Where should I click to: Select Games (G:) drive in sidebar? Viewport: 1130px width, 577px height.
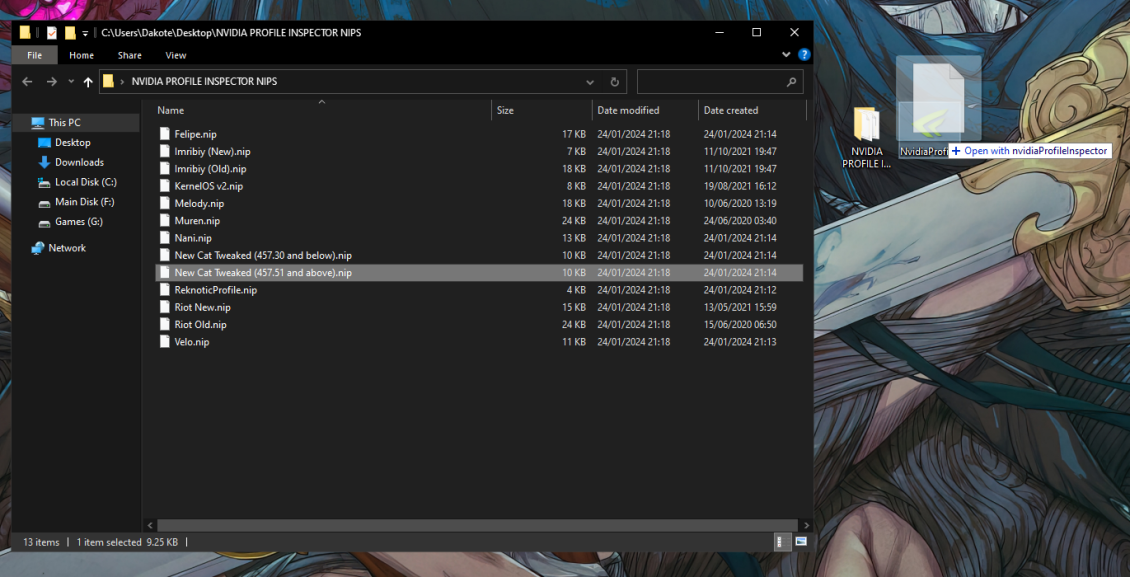pos(78,222)
